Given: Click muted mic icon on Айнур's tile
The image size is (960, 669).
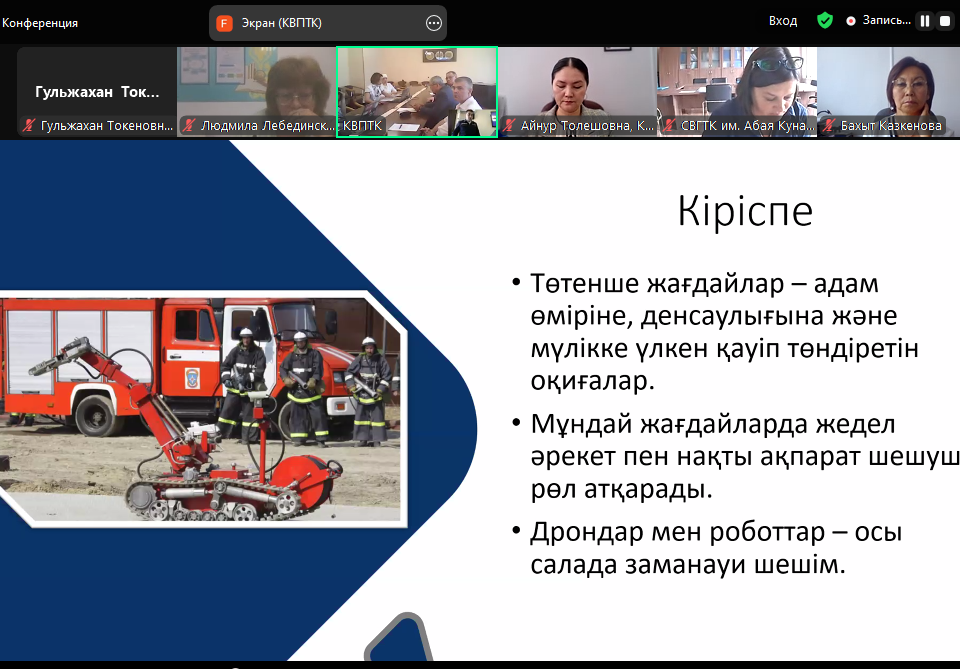Looking at the screenshot, I should coord(509,126).
